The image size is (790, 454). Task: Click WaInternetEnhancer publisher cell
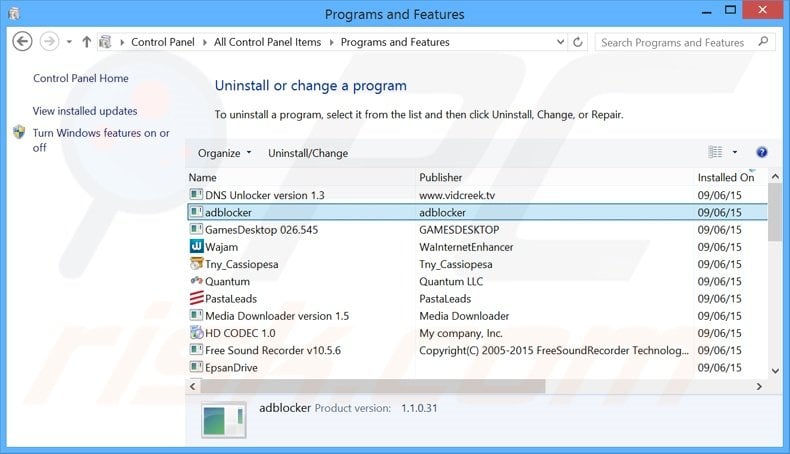point(466,247)
